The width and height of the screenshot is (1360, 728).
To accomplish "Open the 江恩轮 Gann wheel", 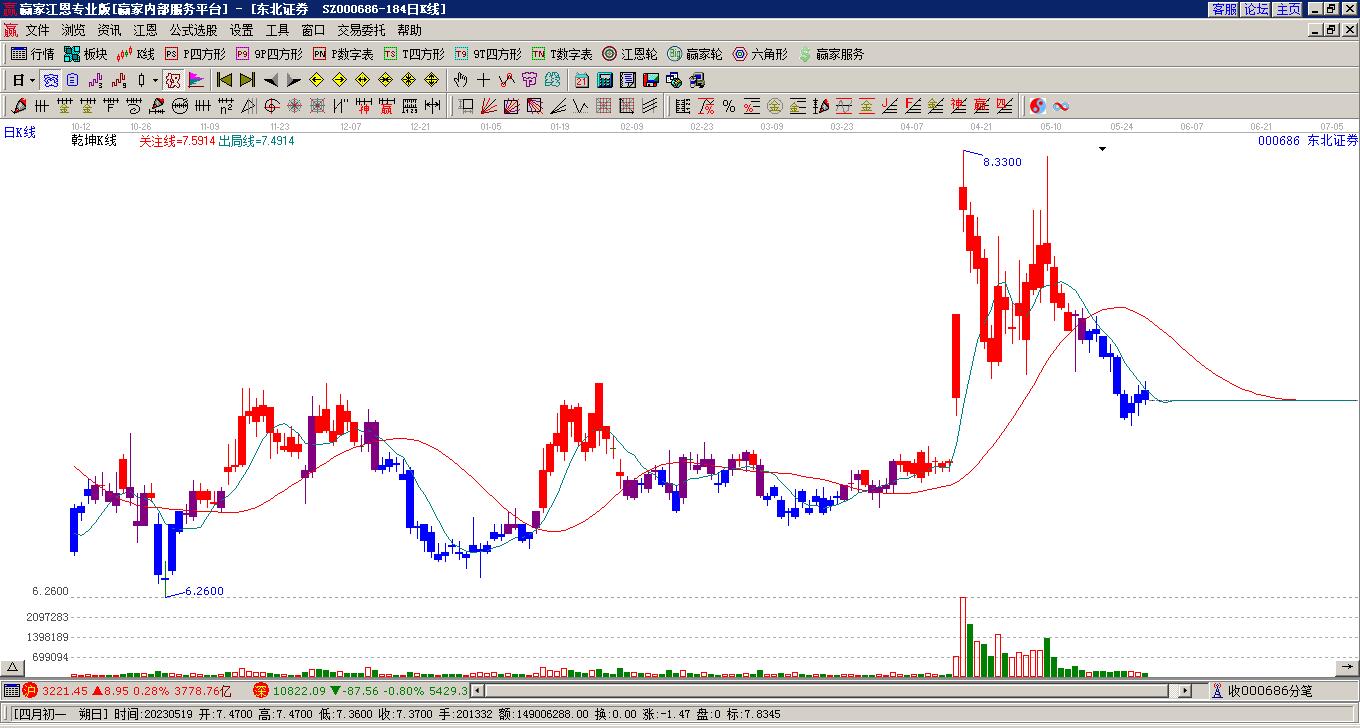I will point(631,54).
